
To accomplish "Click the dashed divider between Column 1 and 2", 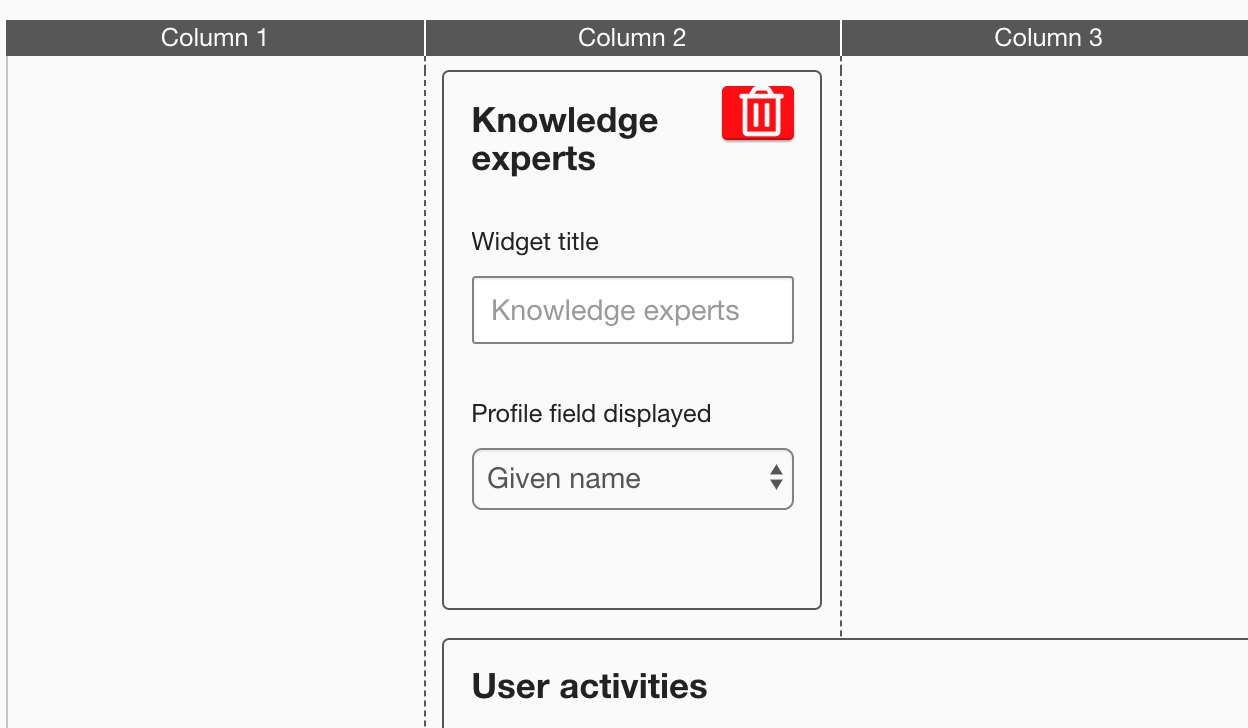I will click(425, 400).
